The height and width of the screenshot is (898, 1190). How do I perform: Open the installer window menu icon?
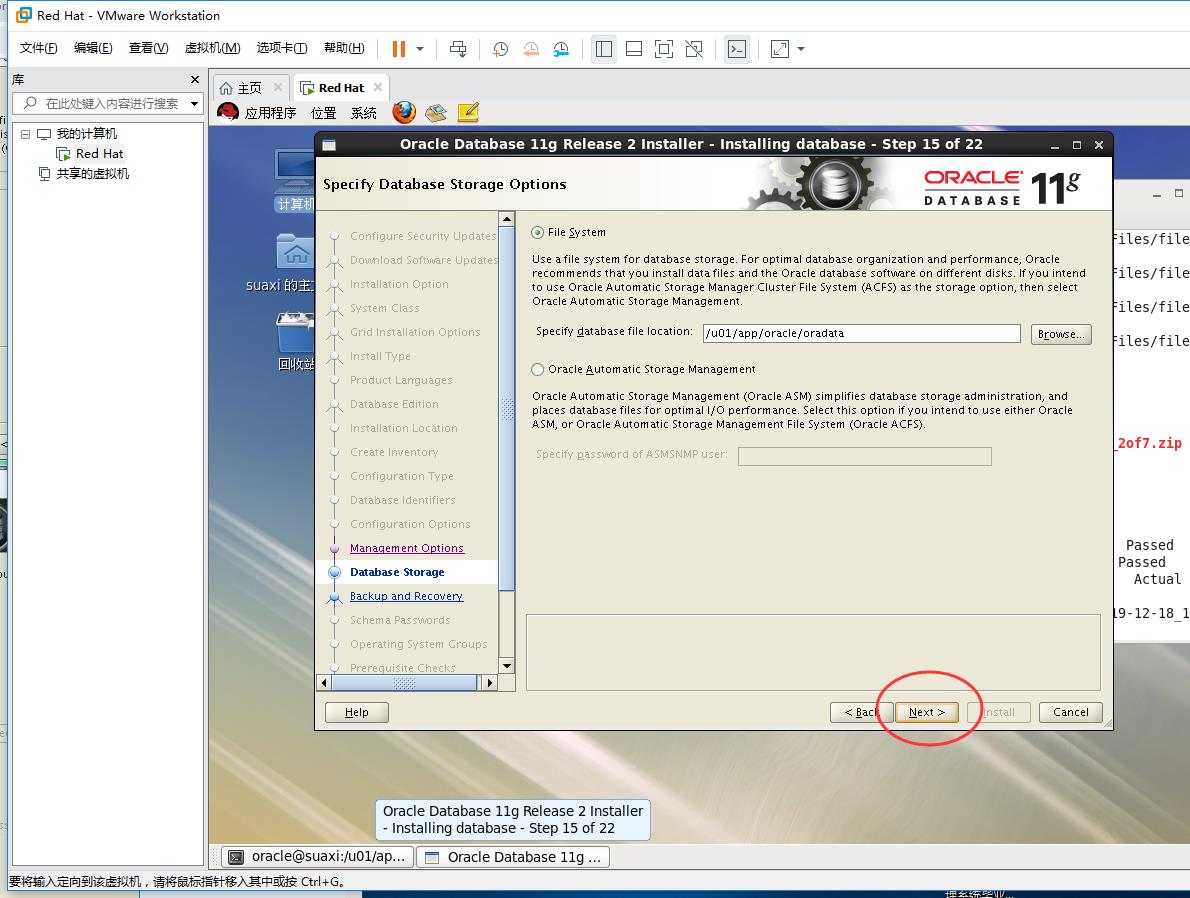(329, 145)
